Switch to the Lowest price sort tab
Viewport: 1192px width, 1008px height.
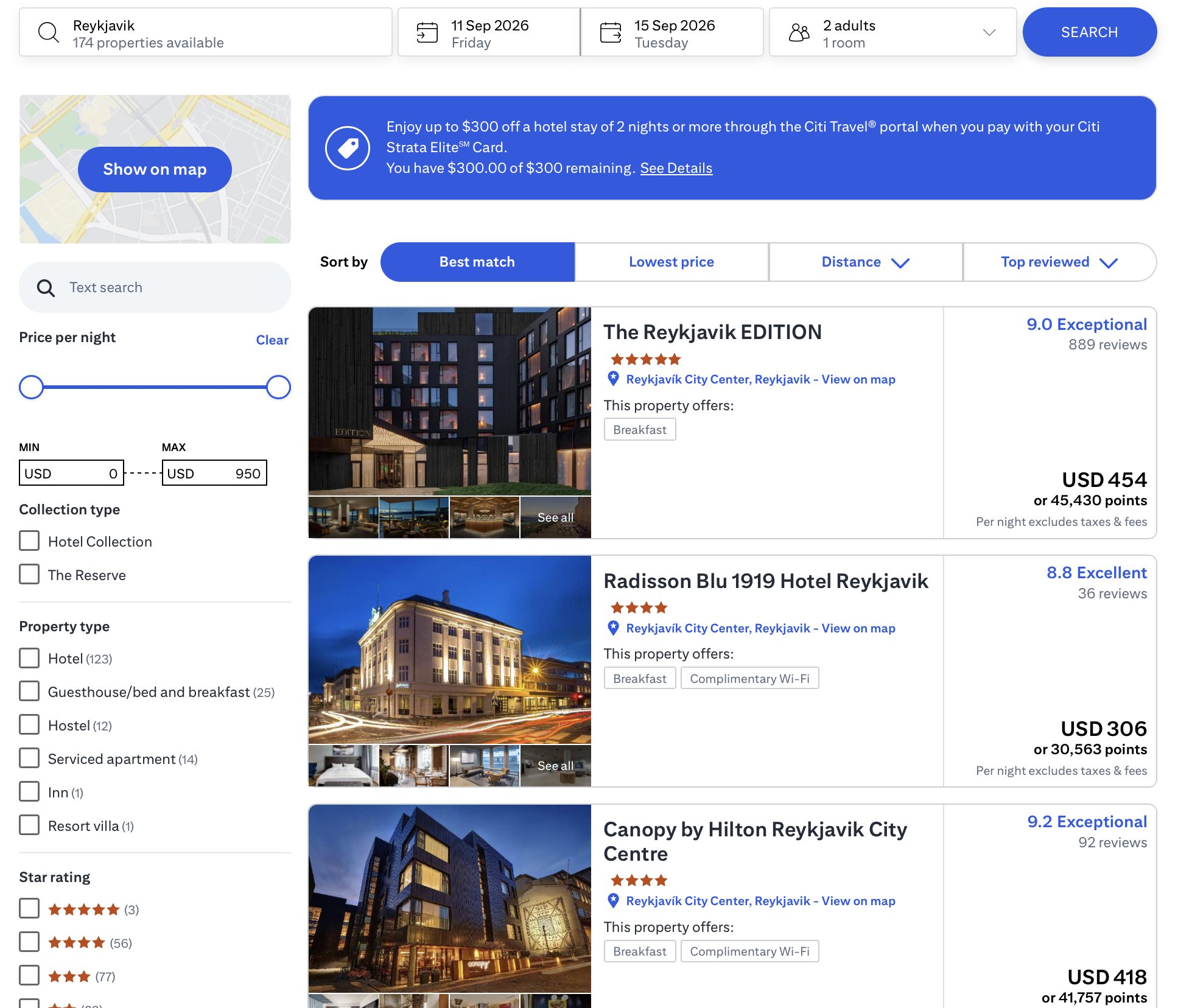[671, 262]
